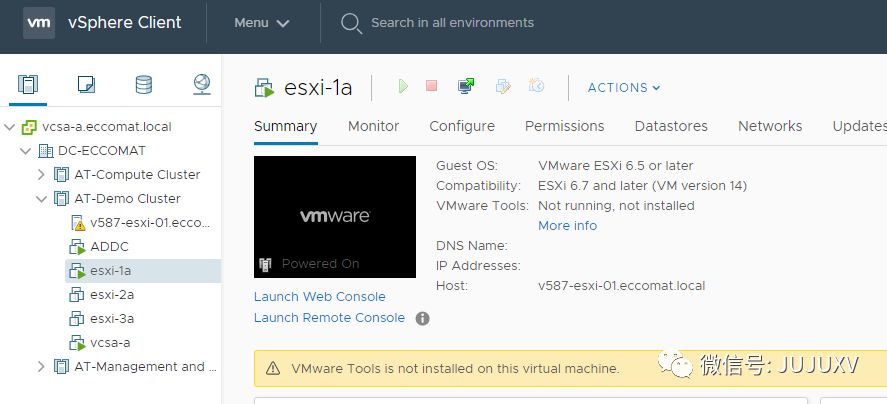Click the info icon beside Launch Remote Console
The image size is (887, 404).
tap(423, 318)
